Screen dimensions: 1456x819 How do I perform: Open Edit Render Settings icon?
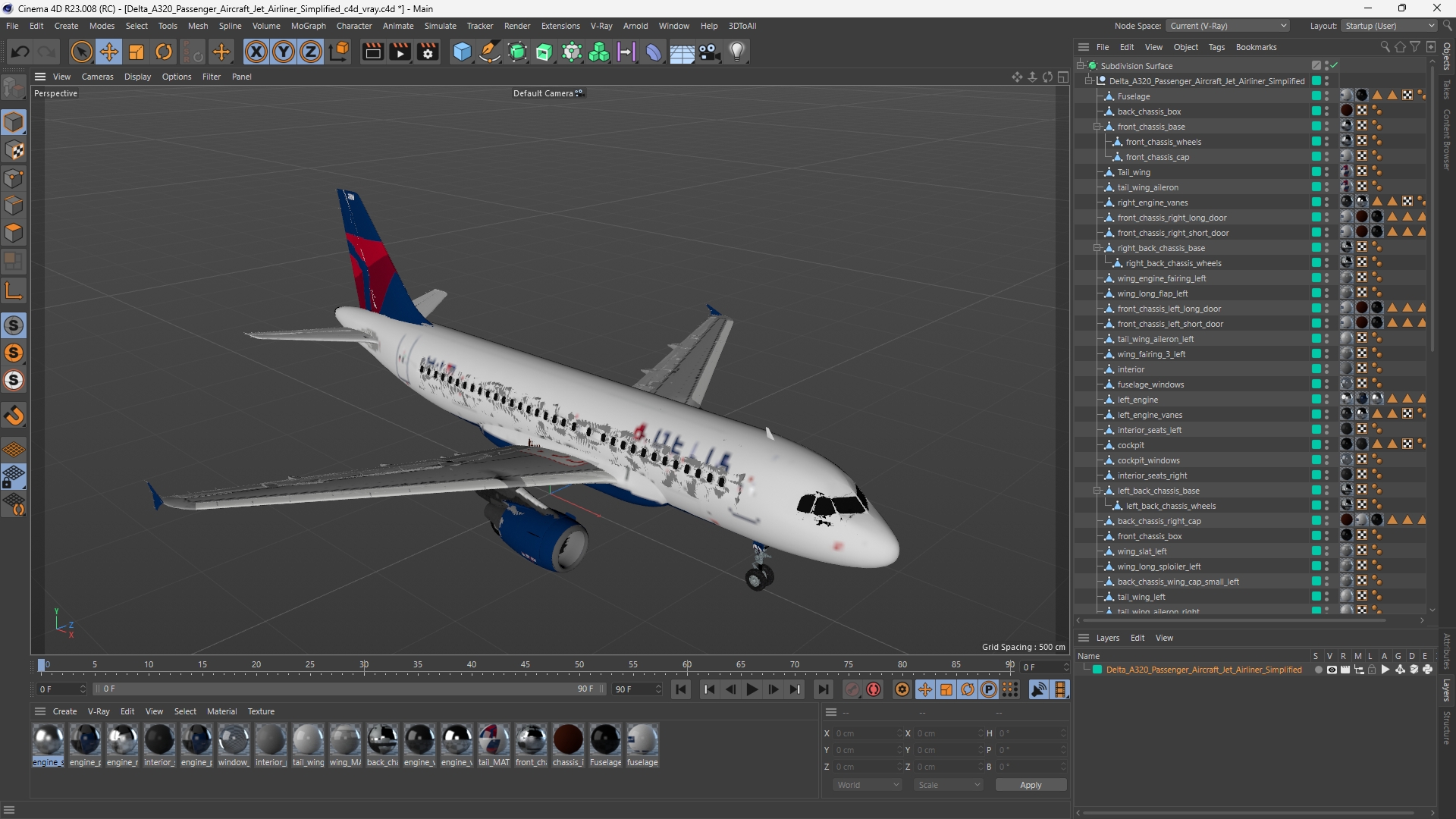[428, 52]
